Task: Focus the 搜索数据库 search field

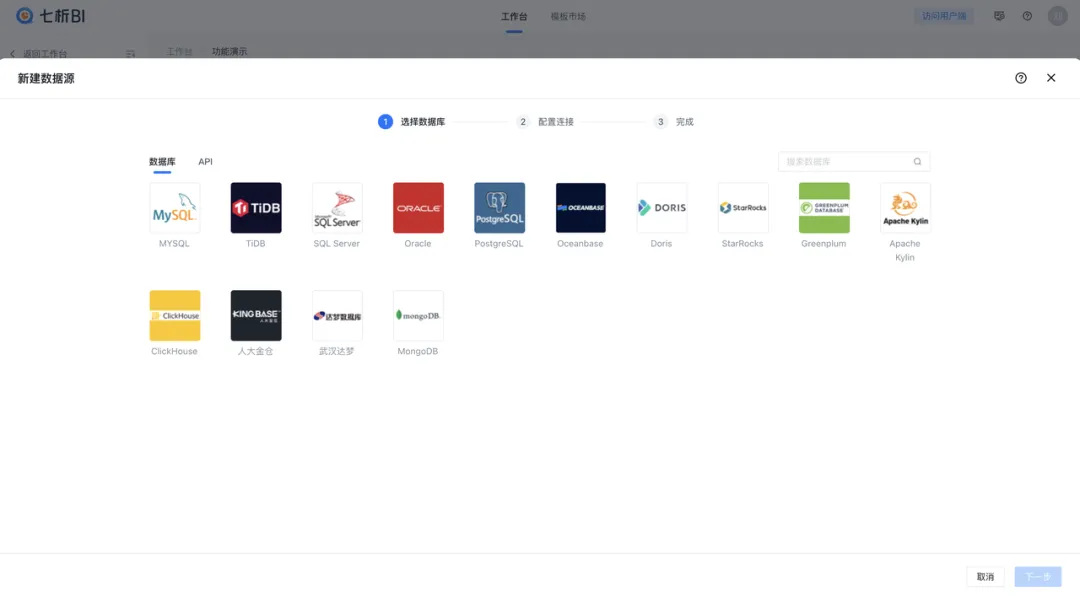Action: pos(854,162)
